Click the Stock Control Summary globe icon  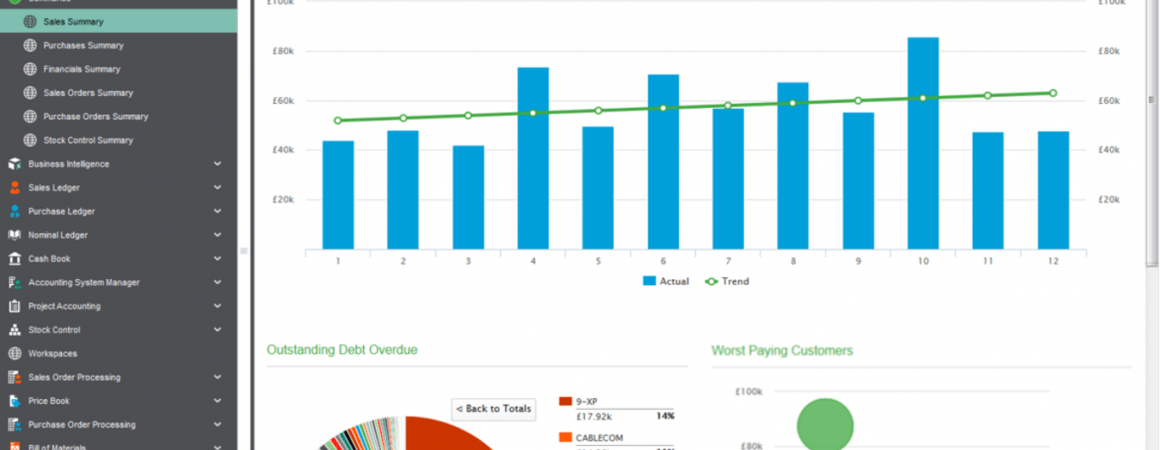pyautogui.click(x=30, y=140)
